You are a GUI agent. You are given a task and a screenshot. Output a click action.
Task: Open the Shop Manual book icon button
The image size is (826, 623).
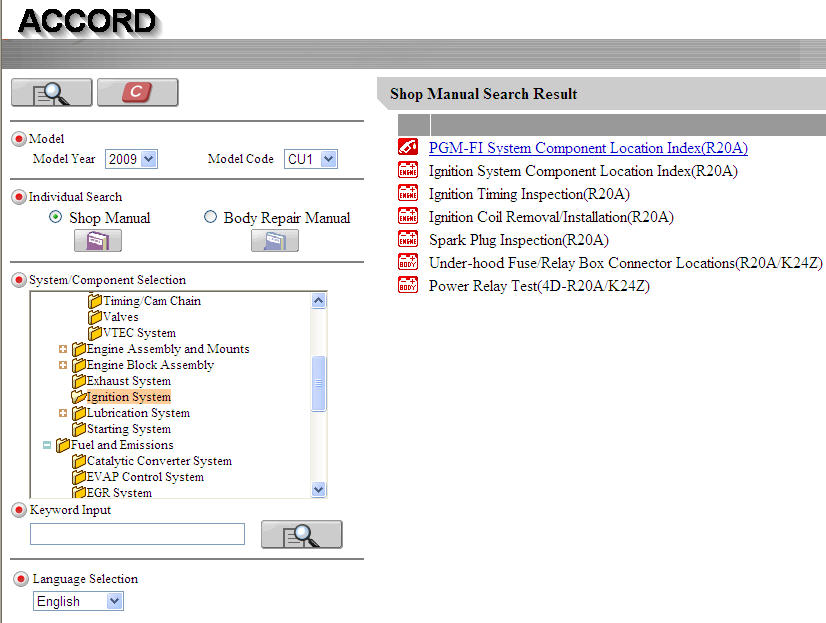click(98, 241)
